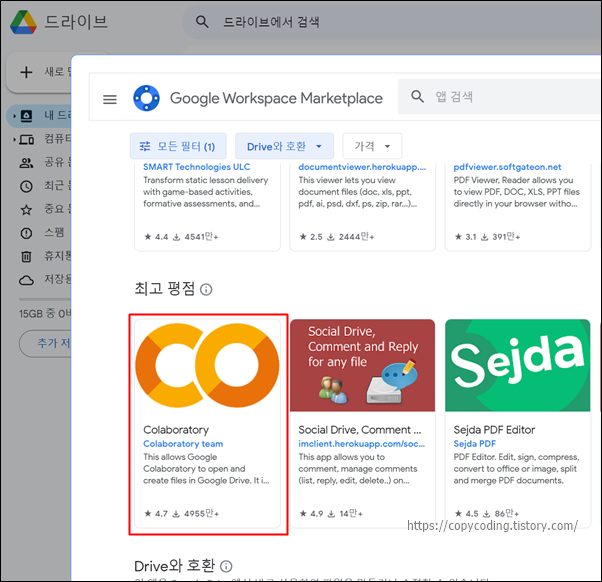The height and width of the screenshot is (582, 602).
Task: Open the Sejda PDF developer link
Action: [x=475, y=444]
